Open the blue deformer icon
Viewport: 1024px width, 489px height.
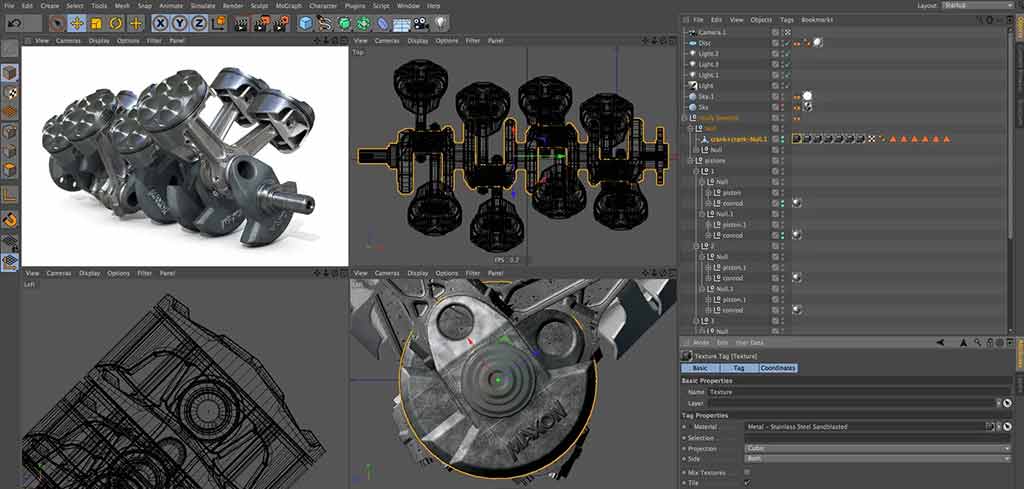[382, 24]
